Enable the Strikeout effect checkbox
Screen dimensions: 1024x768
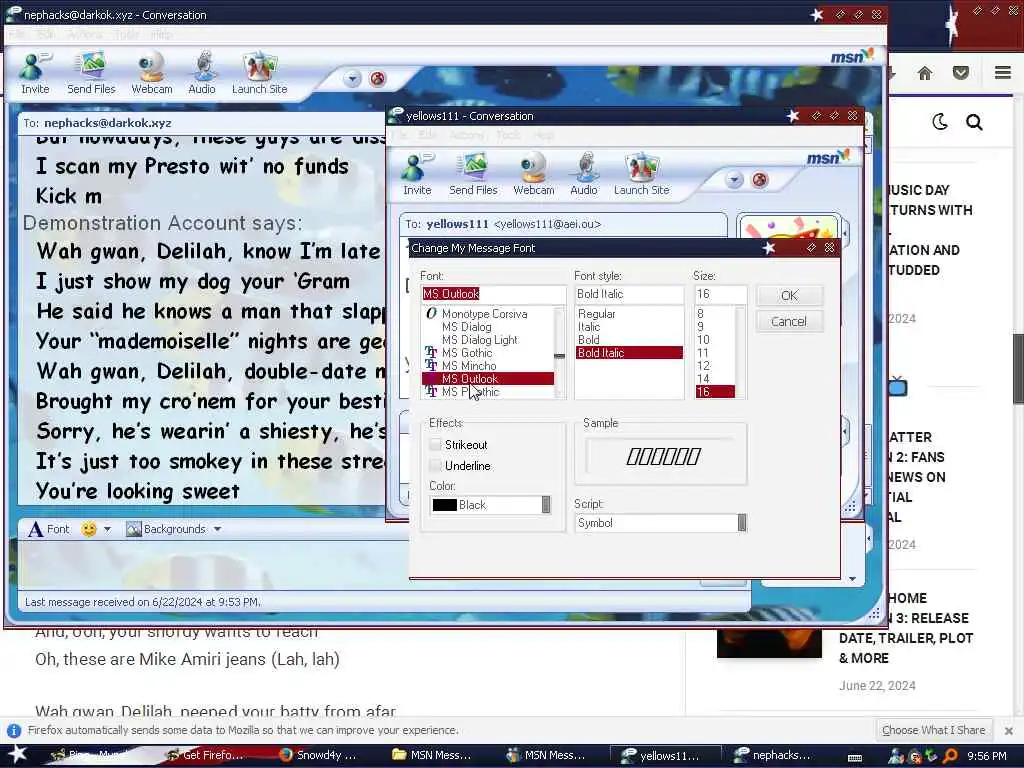[436, 445]
